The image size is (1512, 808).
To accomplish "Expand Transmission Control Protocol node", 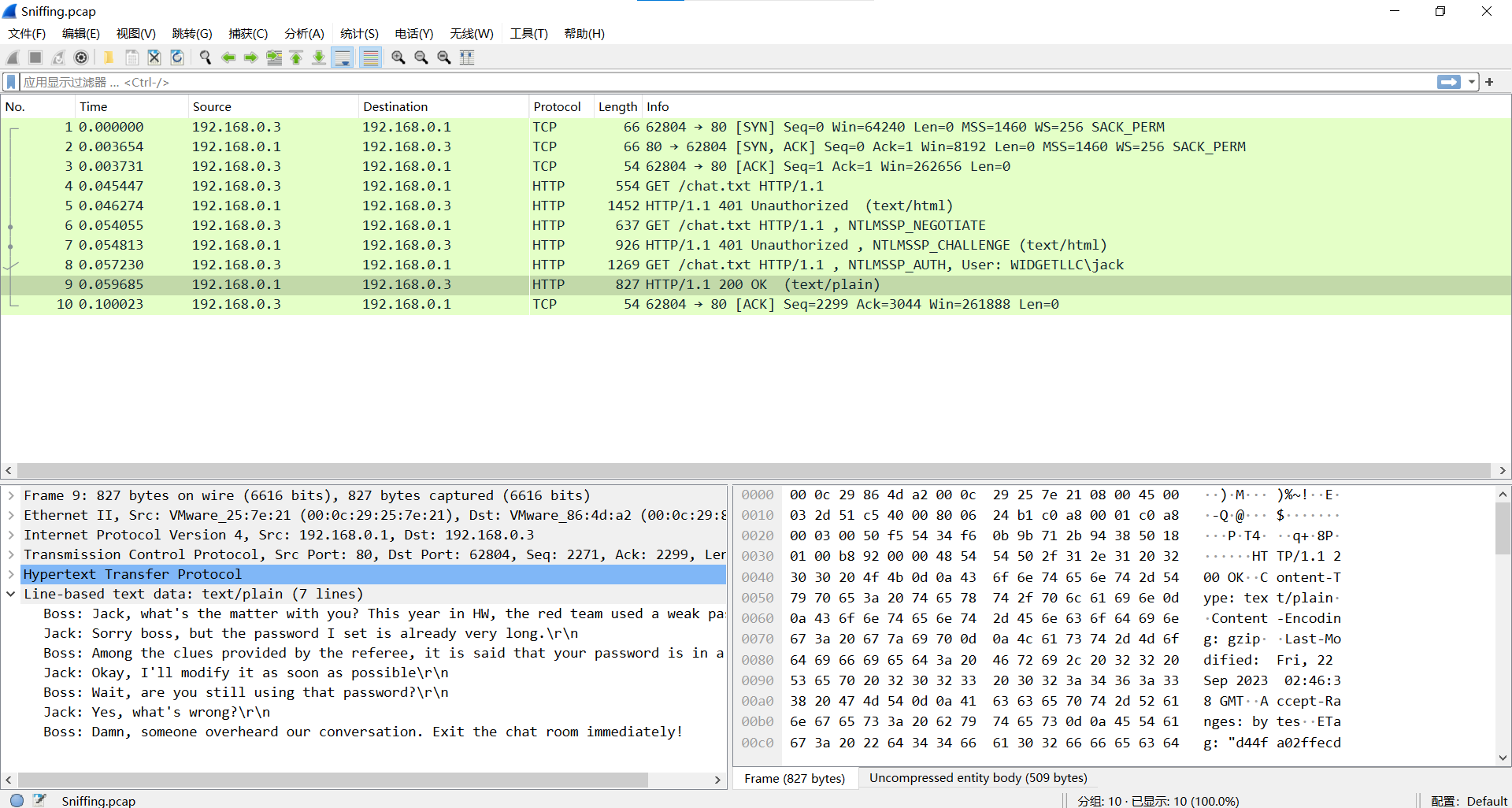I will pos(11,555).
